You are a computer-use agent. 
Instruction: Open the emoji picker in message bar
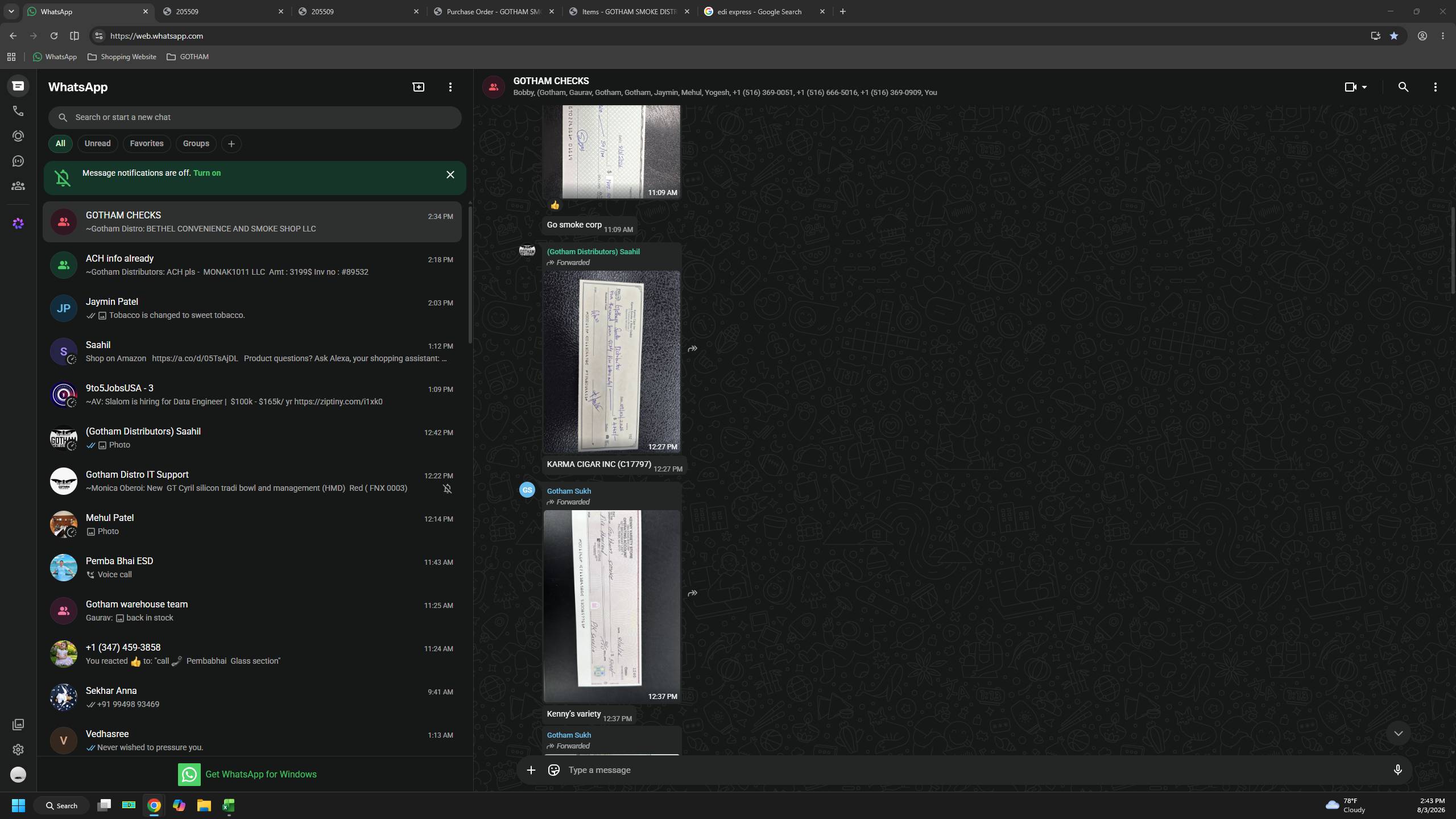pyautogui.click(x=553, y=770)
